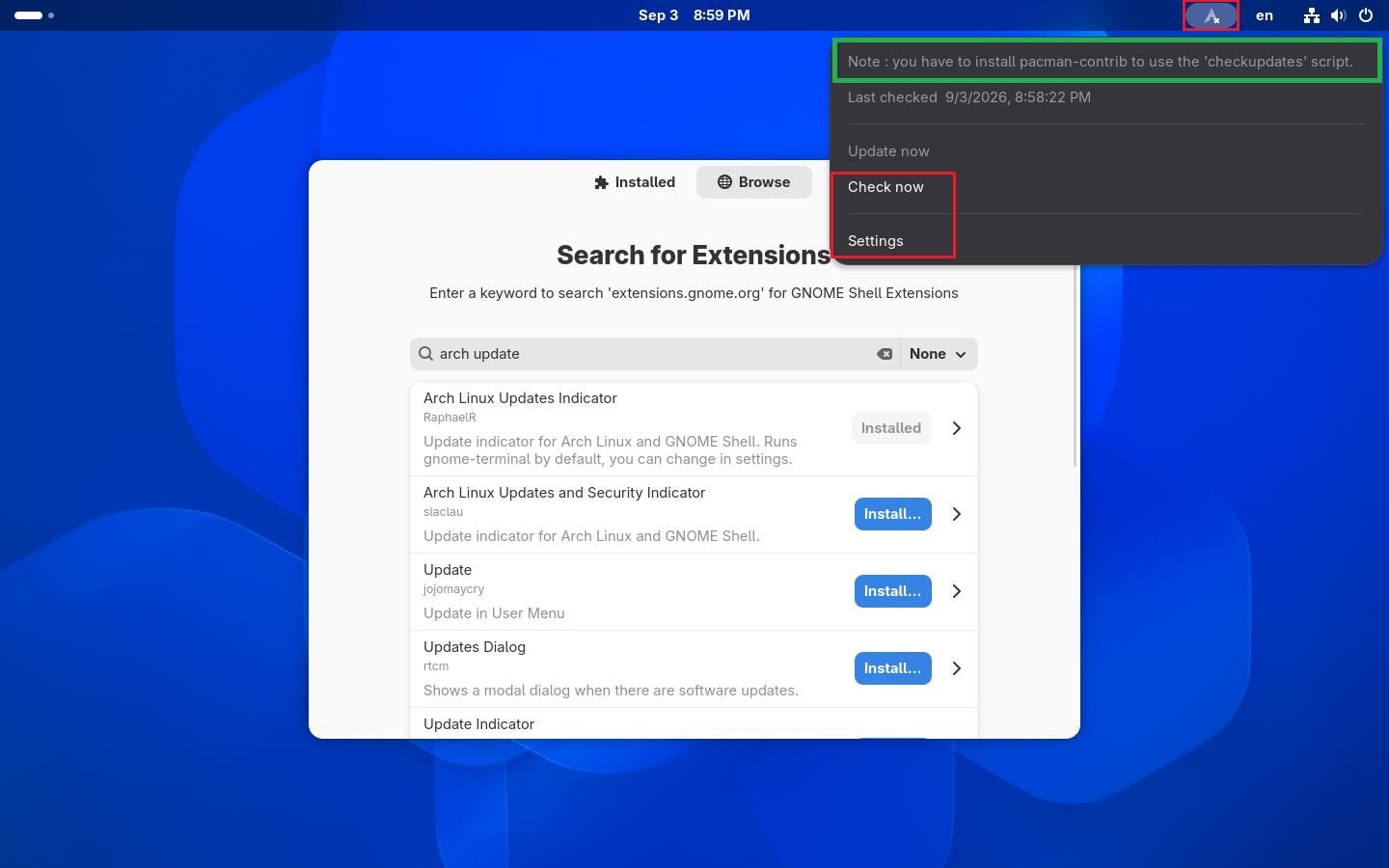Click 'Shows a modal dialog' description text
1389x868 pixels.
tap(611, 691)
